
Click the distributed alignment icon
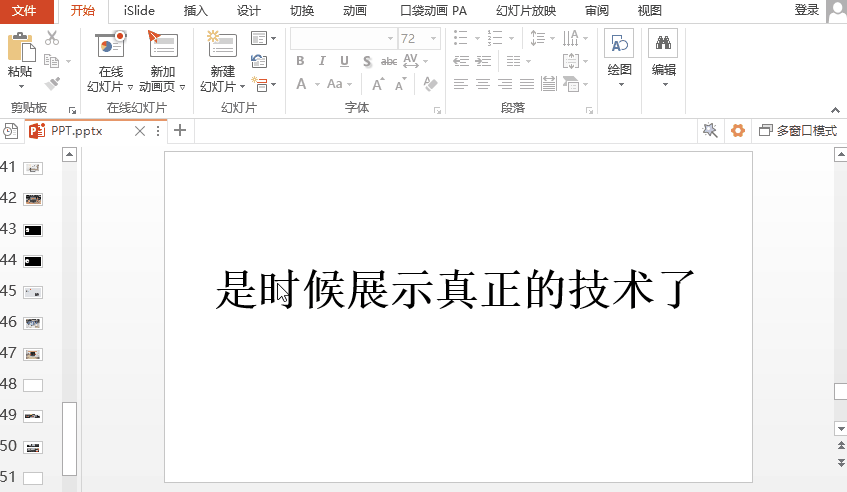pos(549,84)
